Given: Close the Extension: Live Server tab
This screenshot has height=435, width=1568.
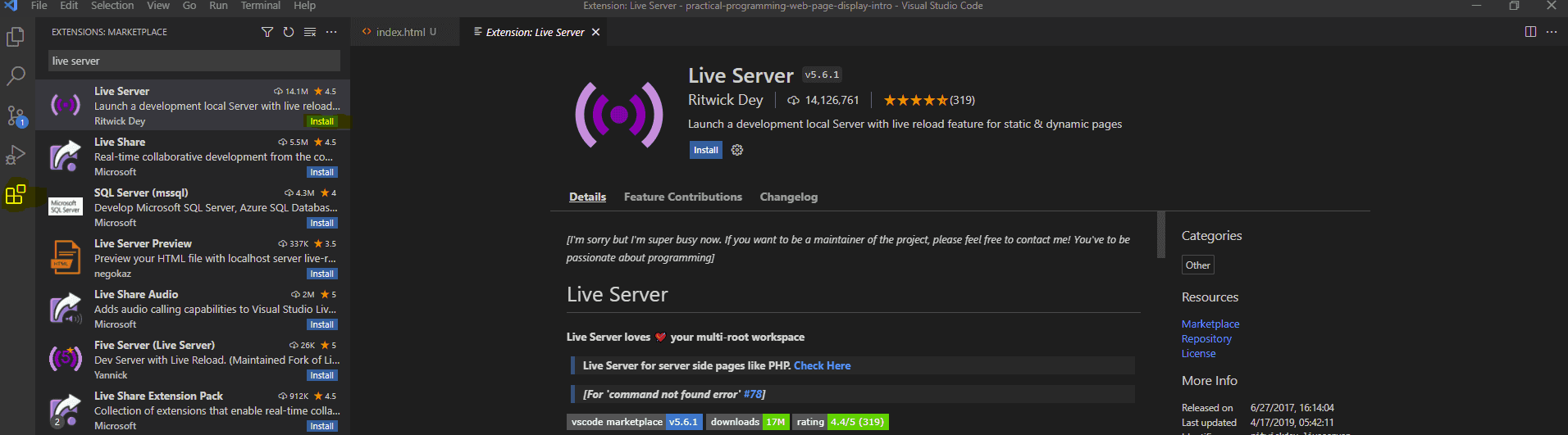Looking at the screenshot, I should (x=596, y=32).
